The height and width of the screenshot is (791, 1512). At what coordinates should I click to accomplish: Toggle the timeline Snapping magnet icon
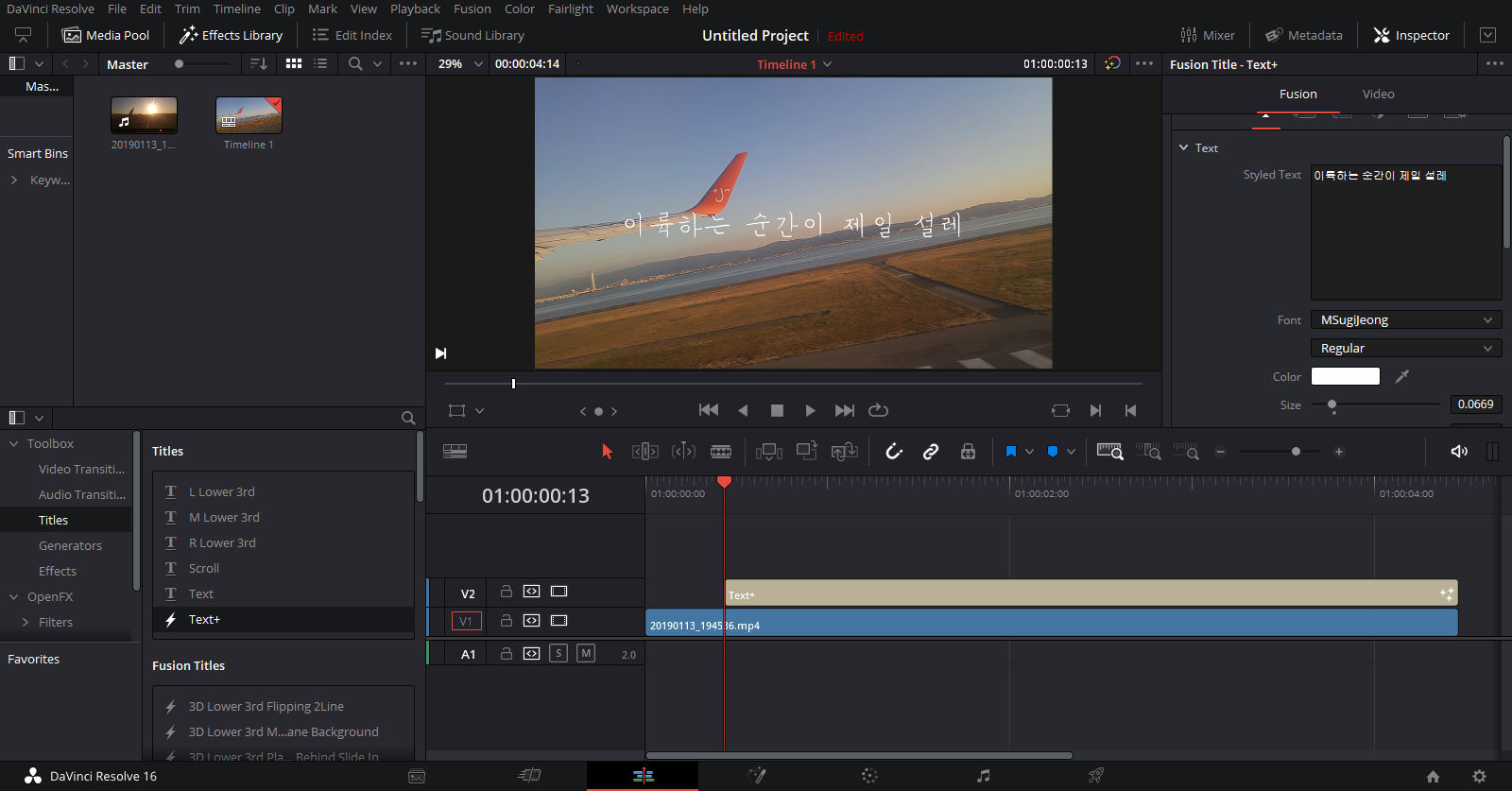[894, 452]
